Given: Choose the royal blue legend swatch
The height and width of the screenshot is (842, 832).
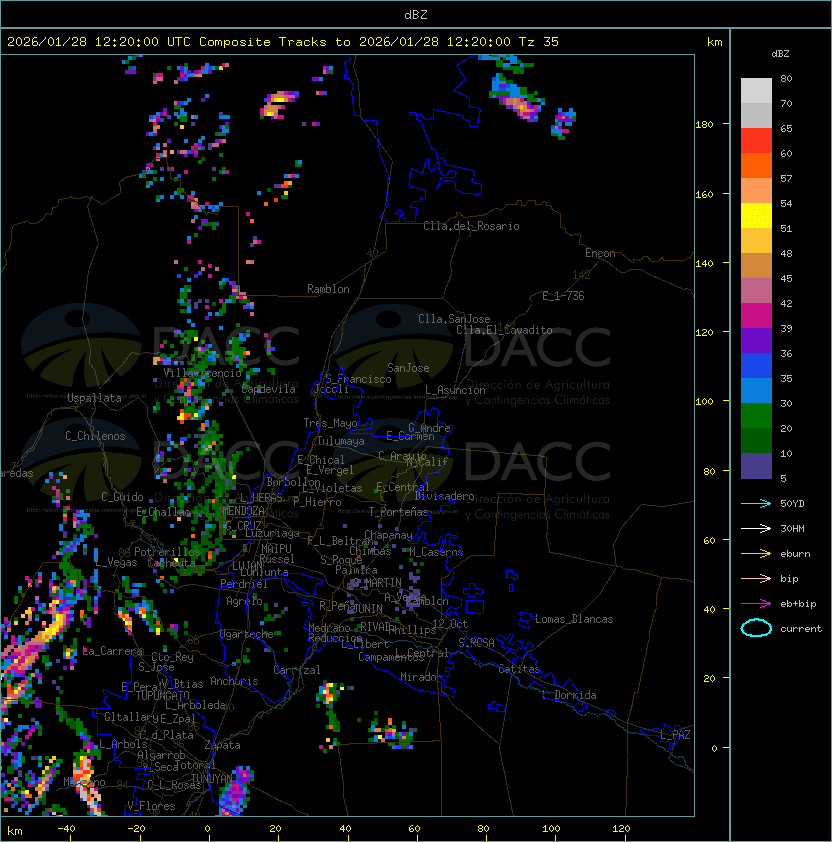Looking at the screenshot, I should pos(756,366).
